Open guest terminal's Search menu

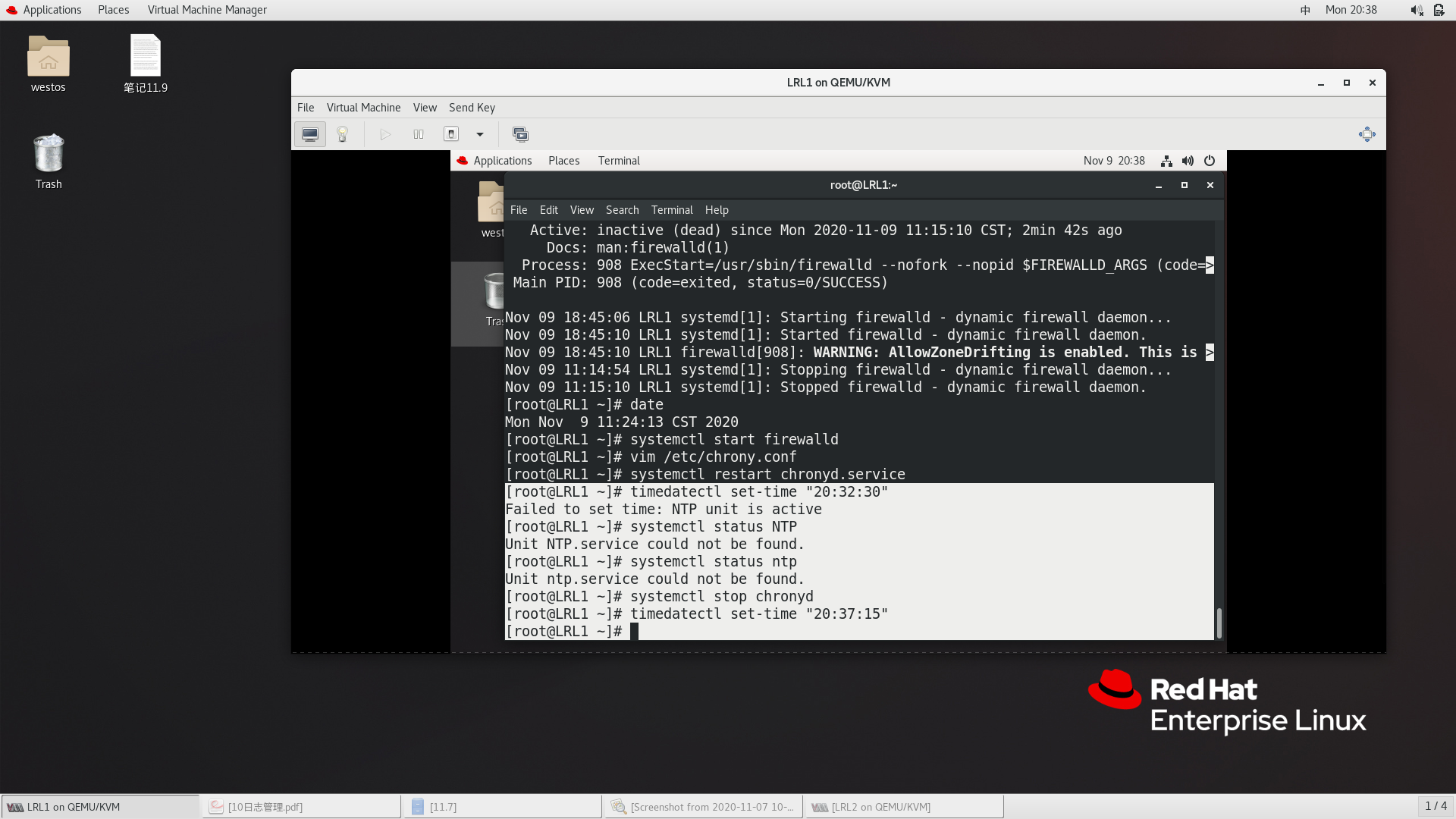click(622, 210)
